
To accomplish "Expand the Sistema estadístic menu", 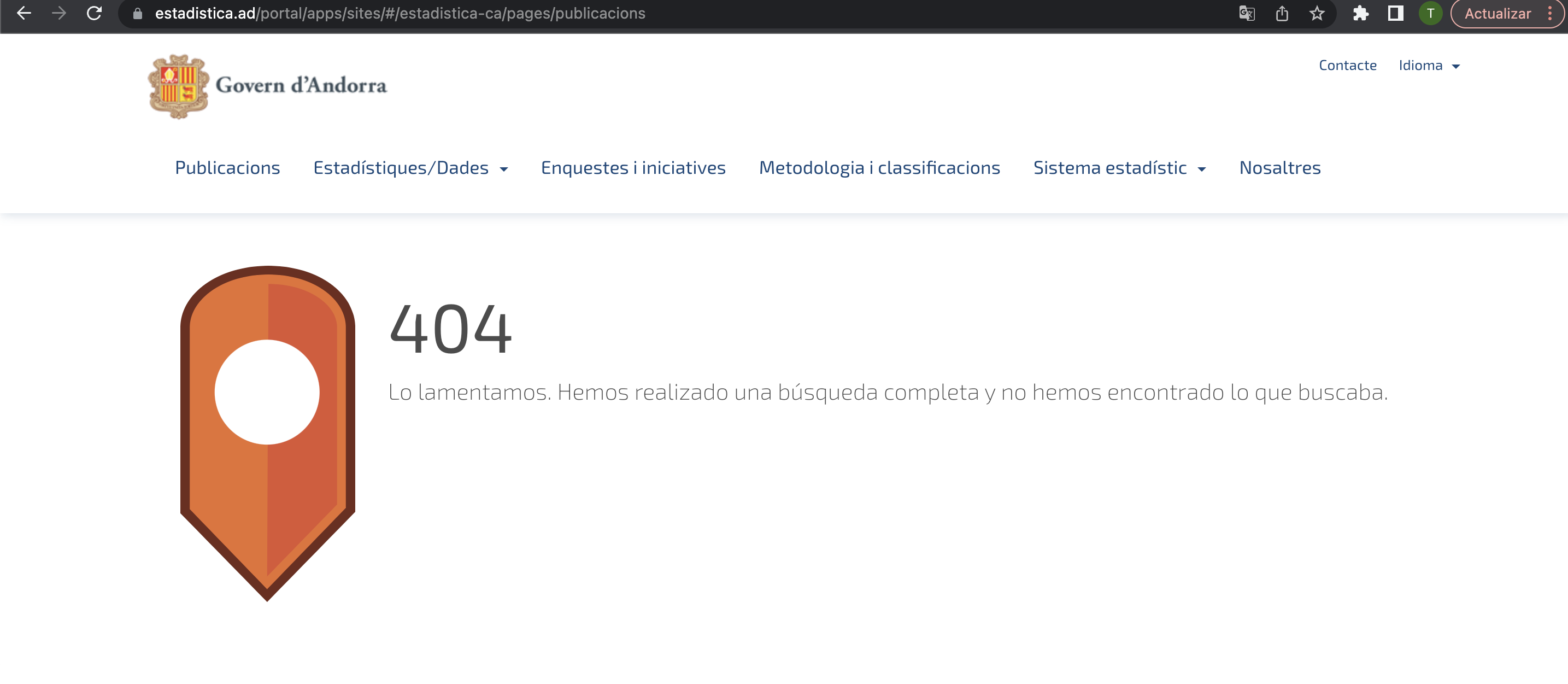I will [1119, 167].
